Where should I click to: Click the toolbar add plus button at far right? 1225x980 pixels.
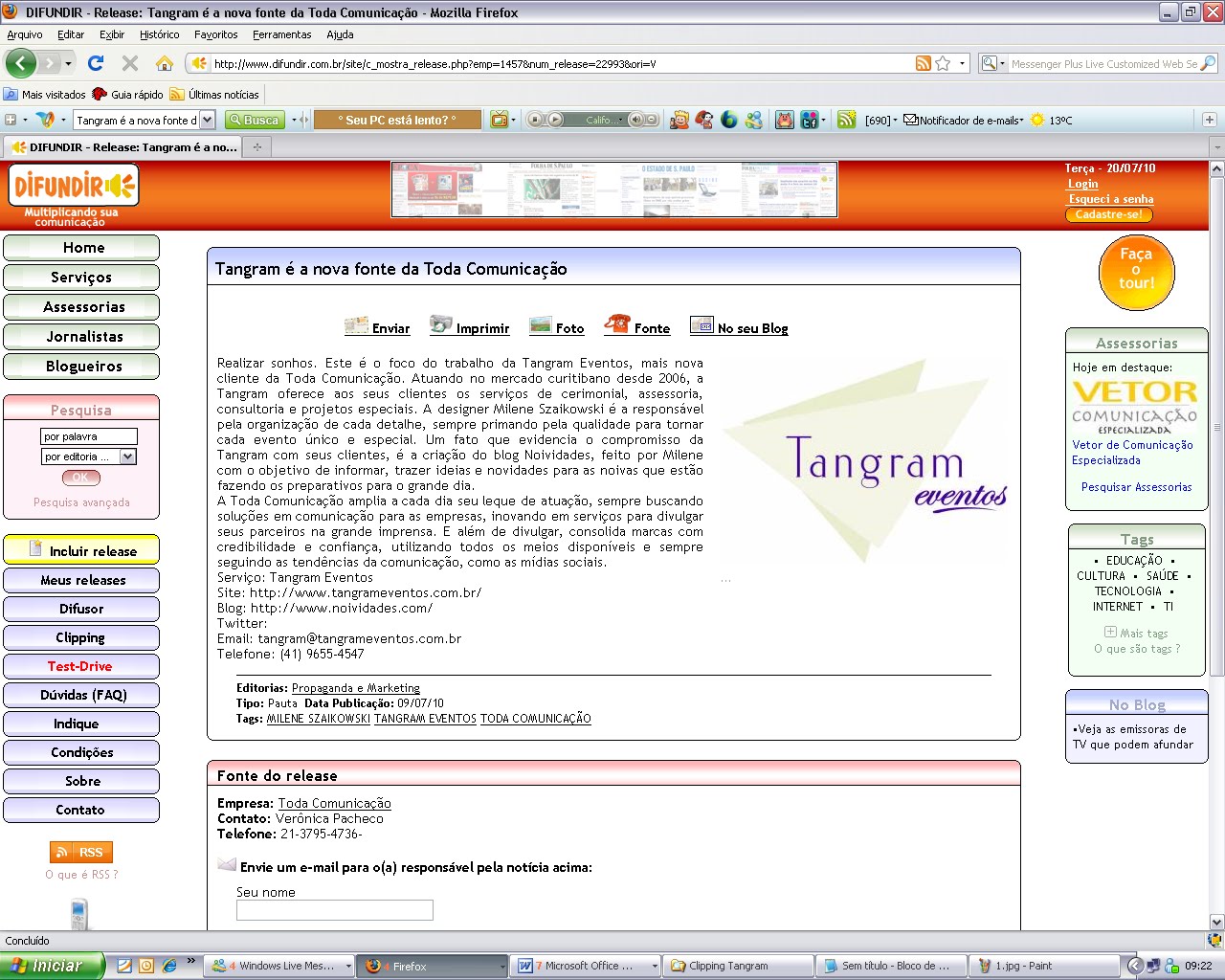(1210, 120)
